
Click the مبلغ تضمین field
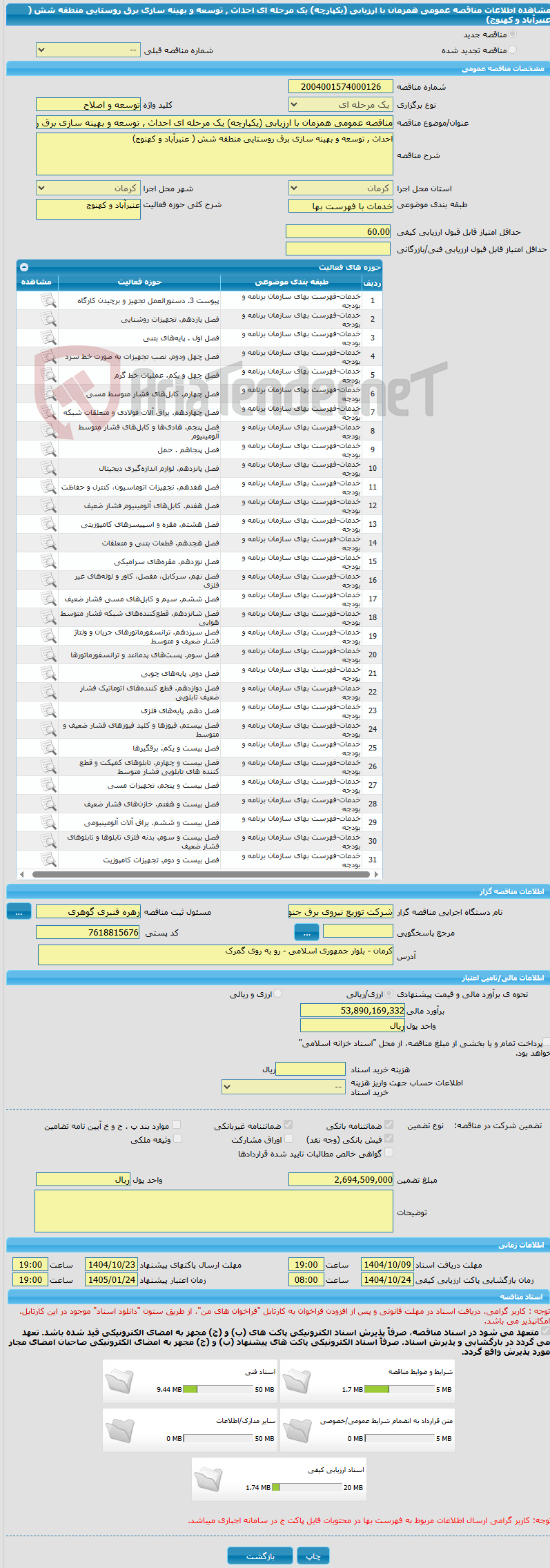point(341,1179)
